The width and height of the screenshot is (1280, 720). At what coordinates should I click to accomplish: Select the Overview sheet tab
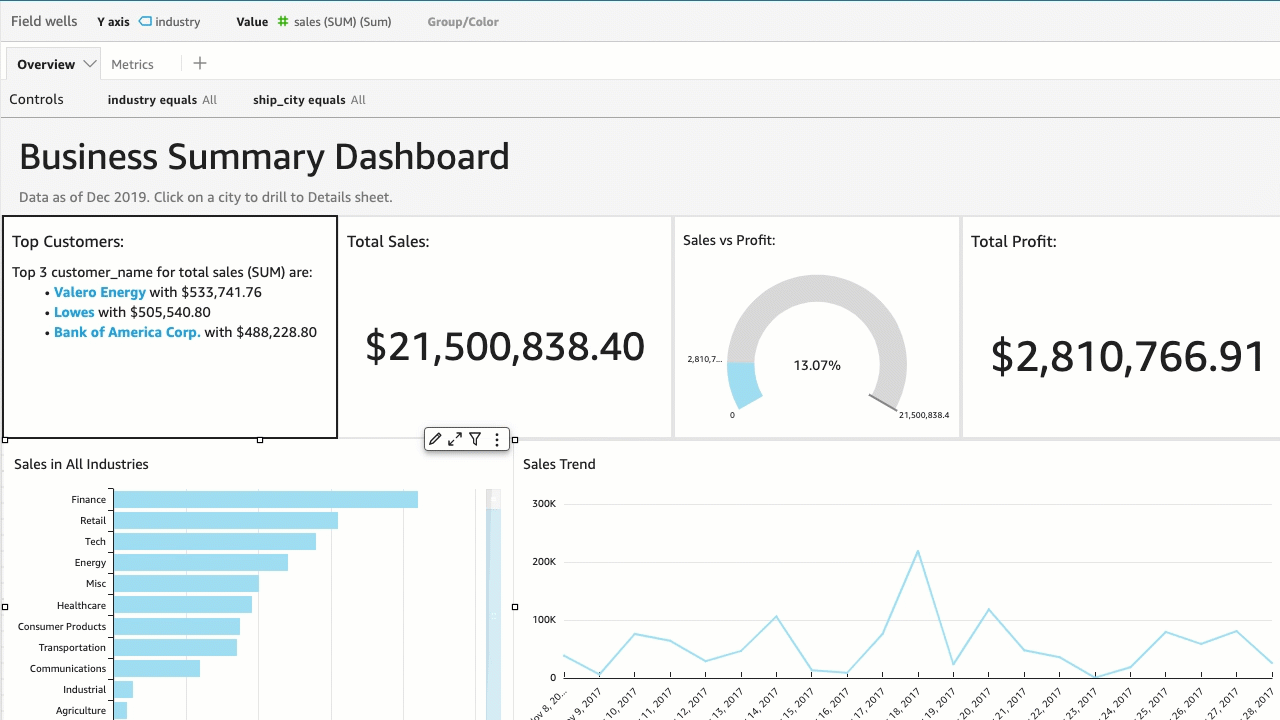click(46, 64)
